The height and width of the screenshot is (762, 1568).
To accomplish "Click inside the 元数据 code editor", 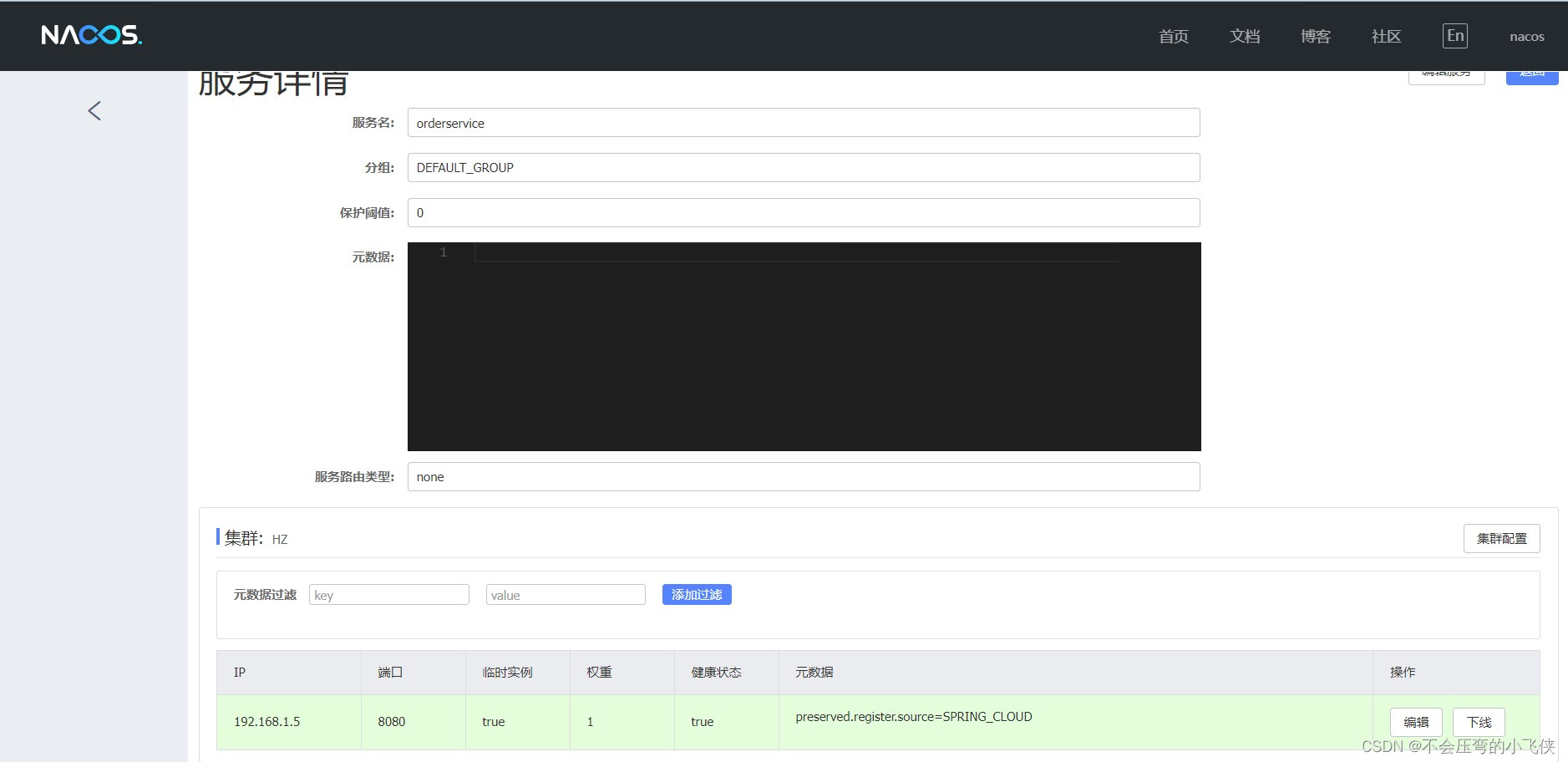I will [x=804, y=347].
